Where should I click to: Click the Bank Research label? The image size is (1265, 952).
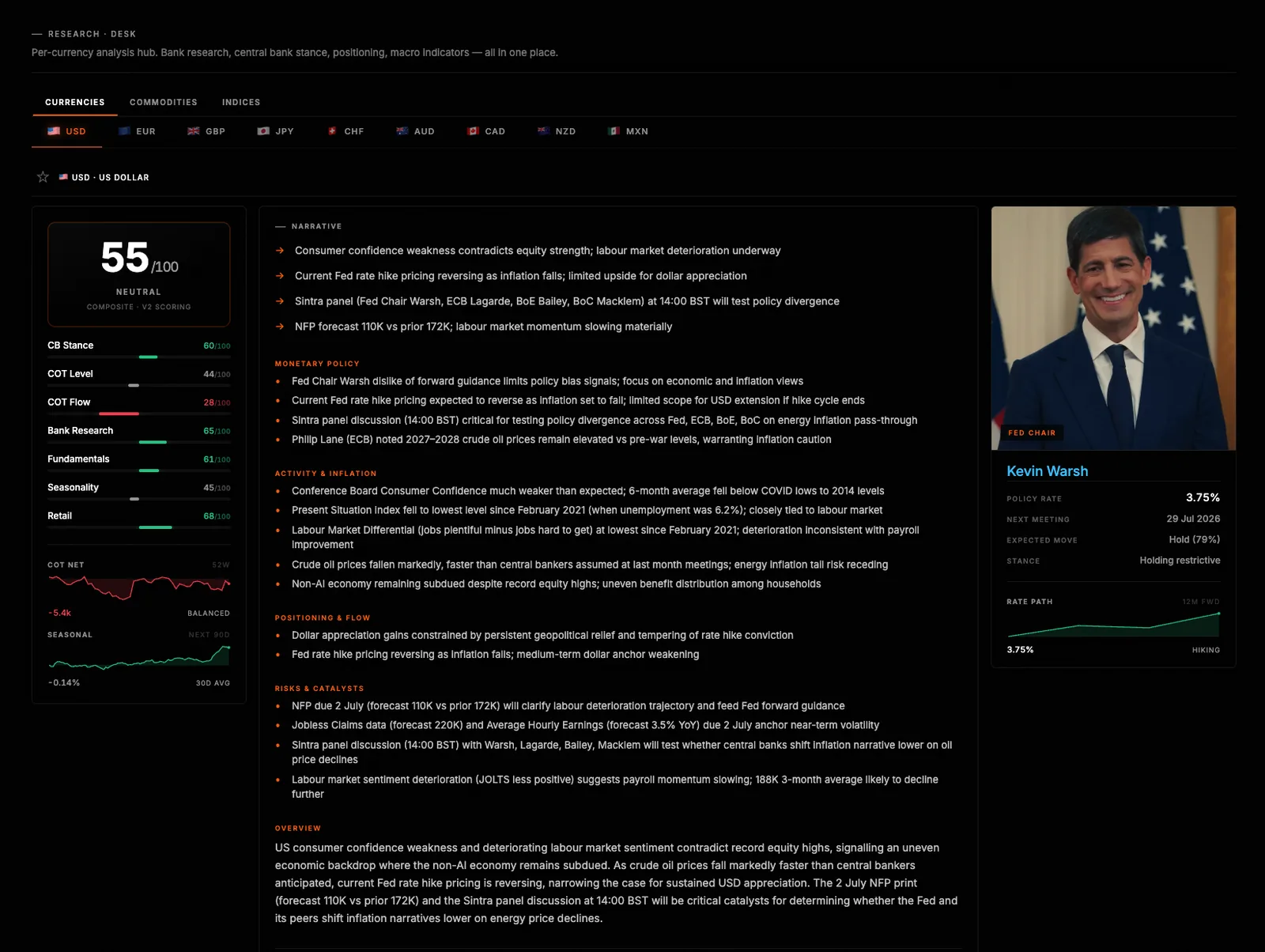80,431
